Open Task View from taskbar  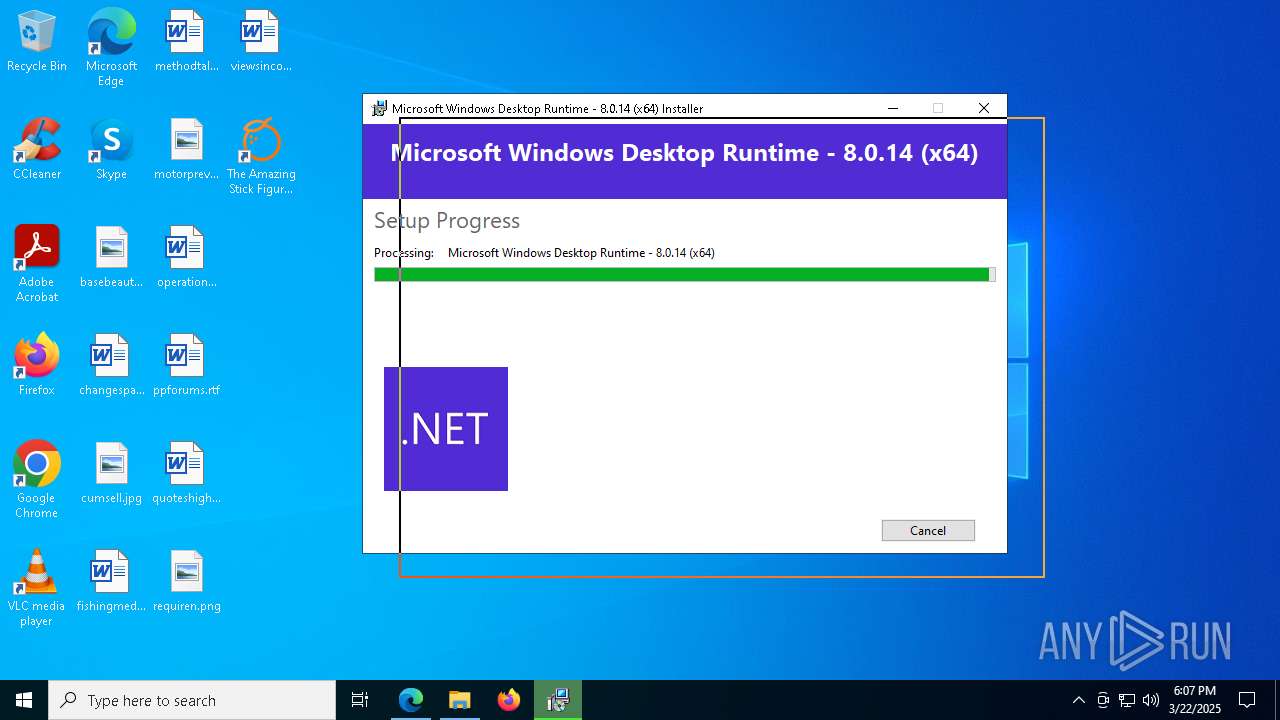[360, 700]
